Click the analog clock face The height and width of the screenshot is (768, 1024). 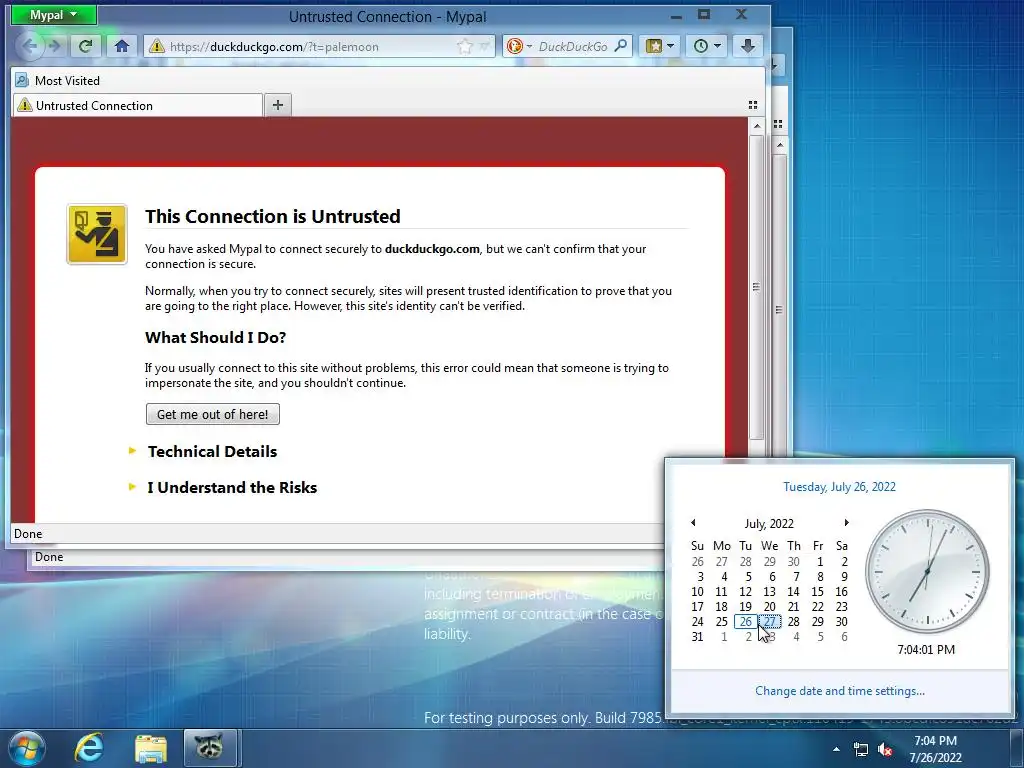tap(927, 571)
